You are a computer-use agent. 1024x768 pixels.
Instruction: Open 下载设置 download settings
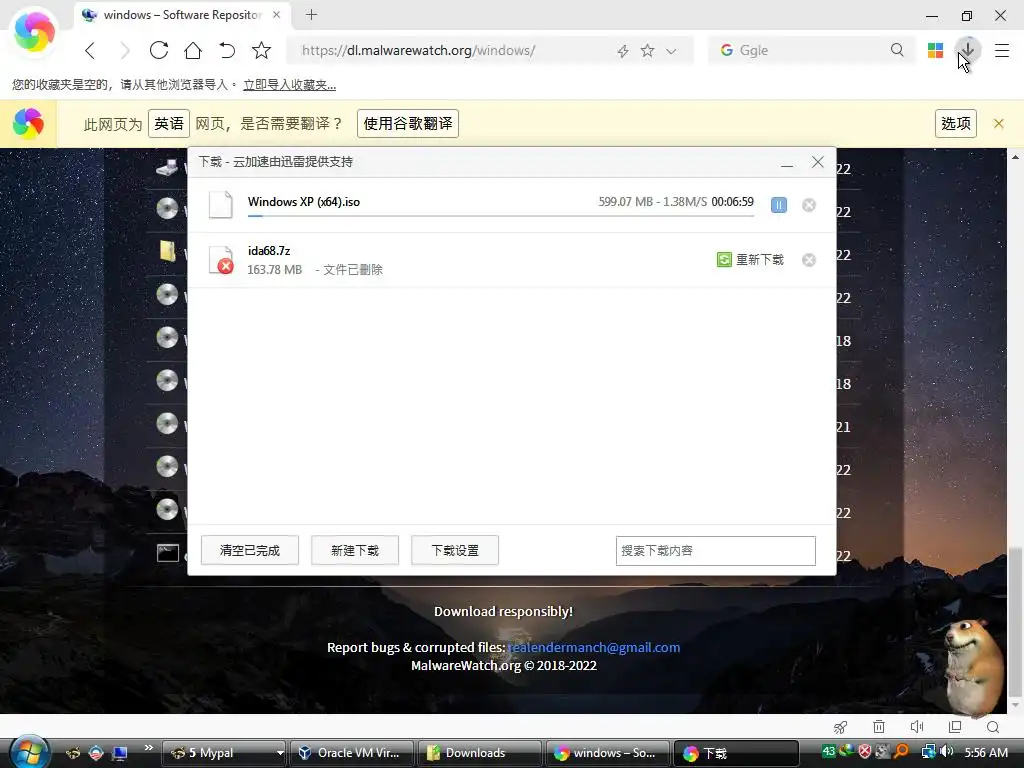tap(455, 551)
